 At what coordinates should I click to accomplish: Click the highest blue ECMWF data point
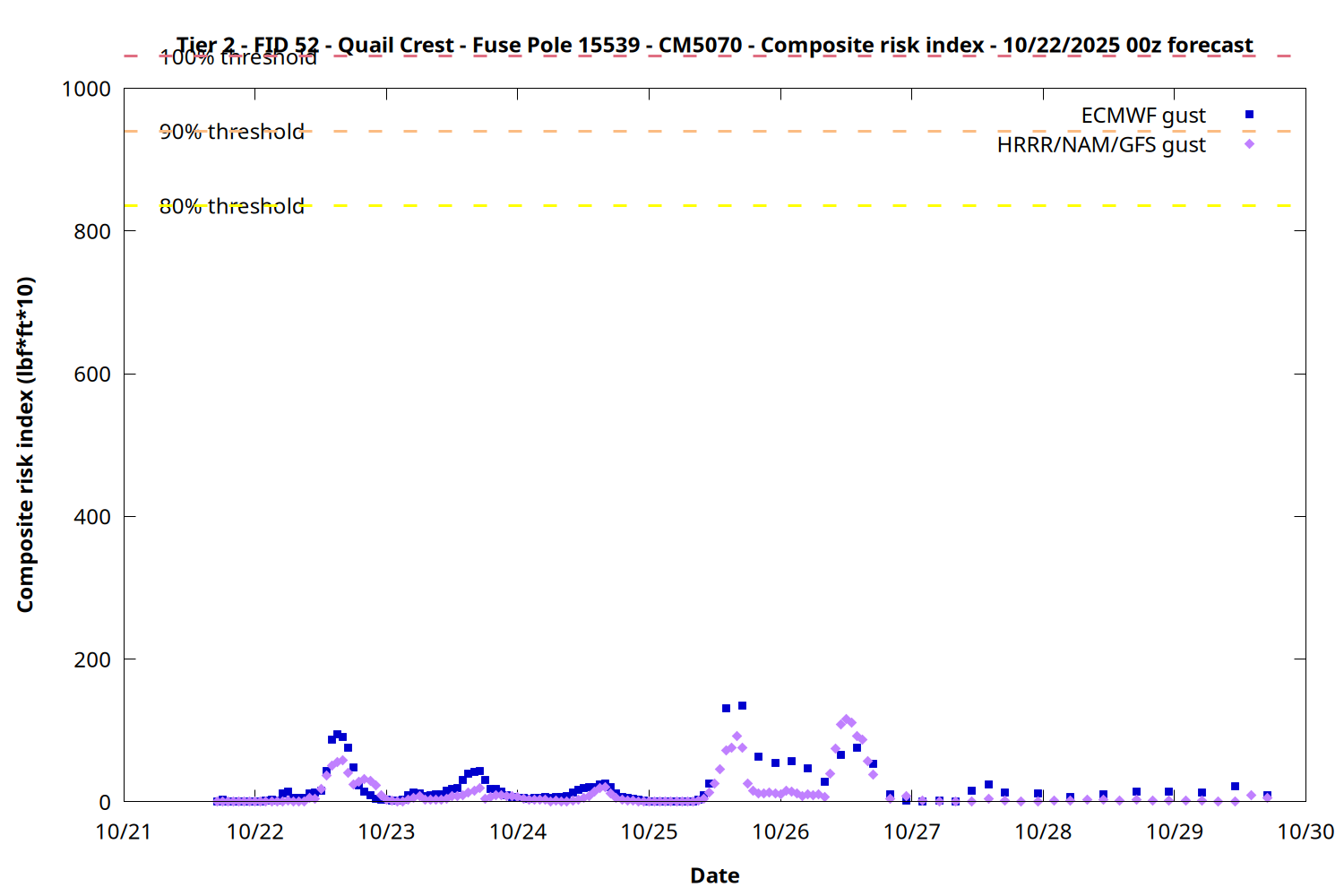coord(742,706)
